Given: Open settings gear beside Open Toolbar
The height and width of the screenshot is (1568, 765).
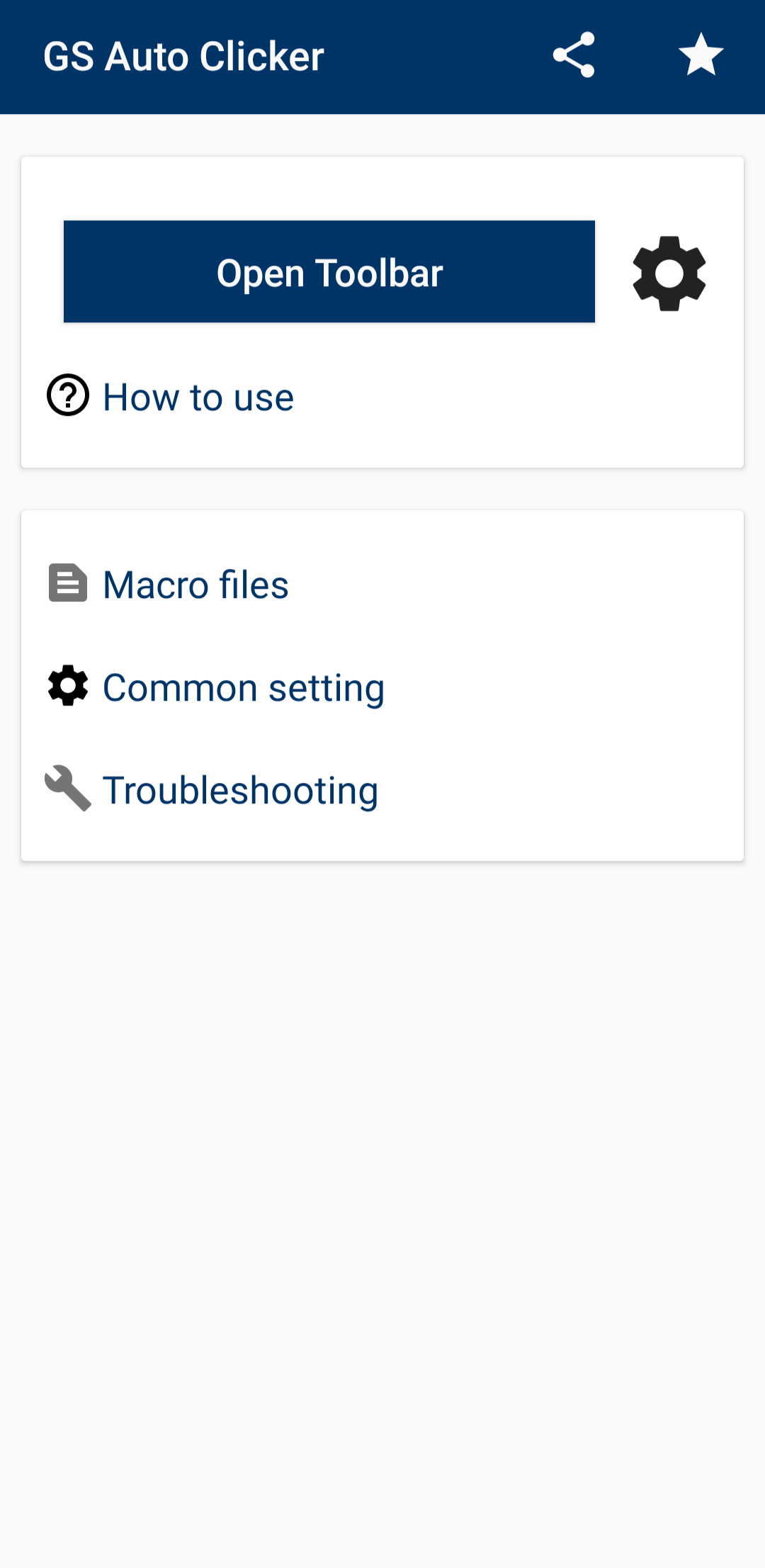Looking at the screenshot, I should pos(669,273).
